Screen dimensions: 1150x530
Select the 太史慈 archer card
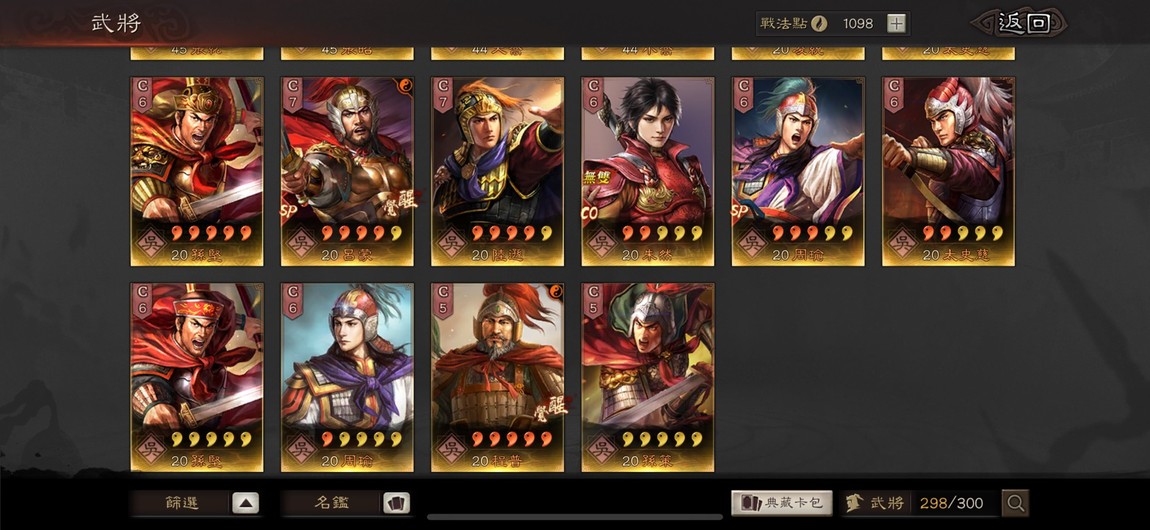(948, 172)
